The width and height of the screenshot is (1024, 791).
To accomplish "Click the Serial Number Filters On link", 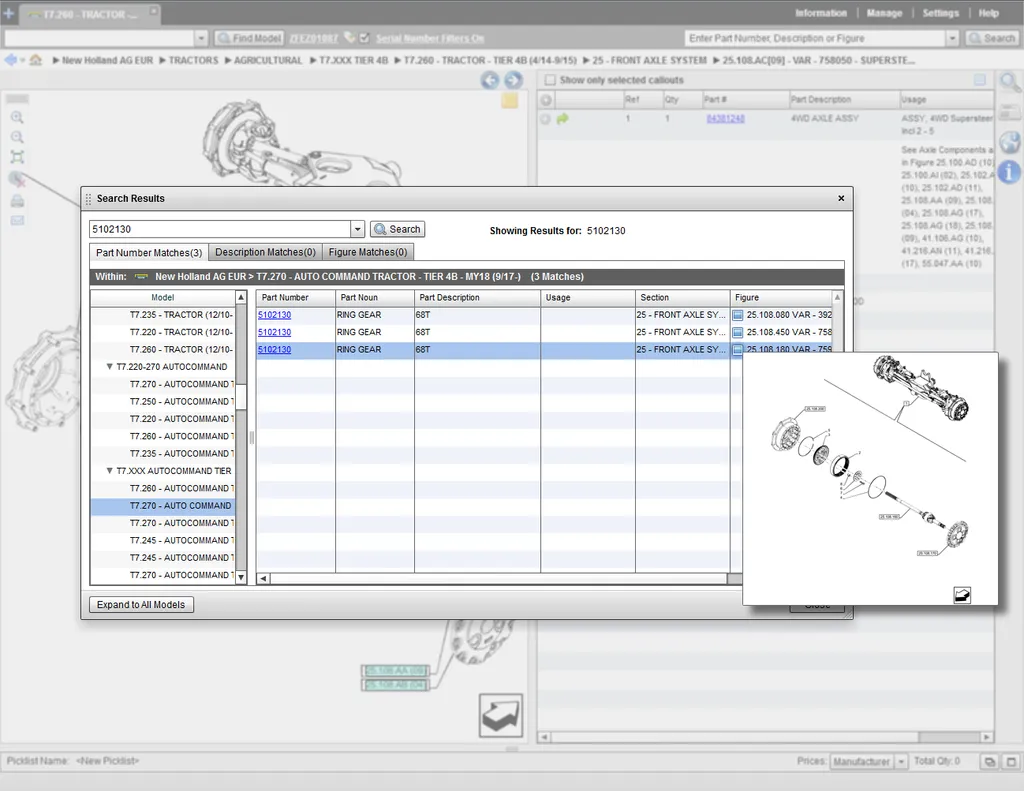I will coord(430,39).
